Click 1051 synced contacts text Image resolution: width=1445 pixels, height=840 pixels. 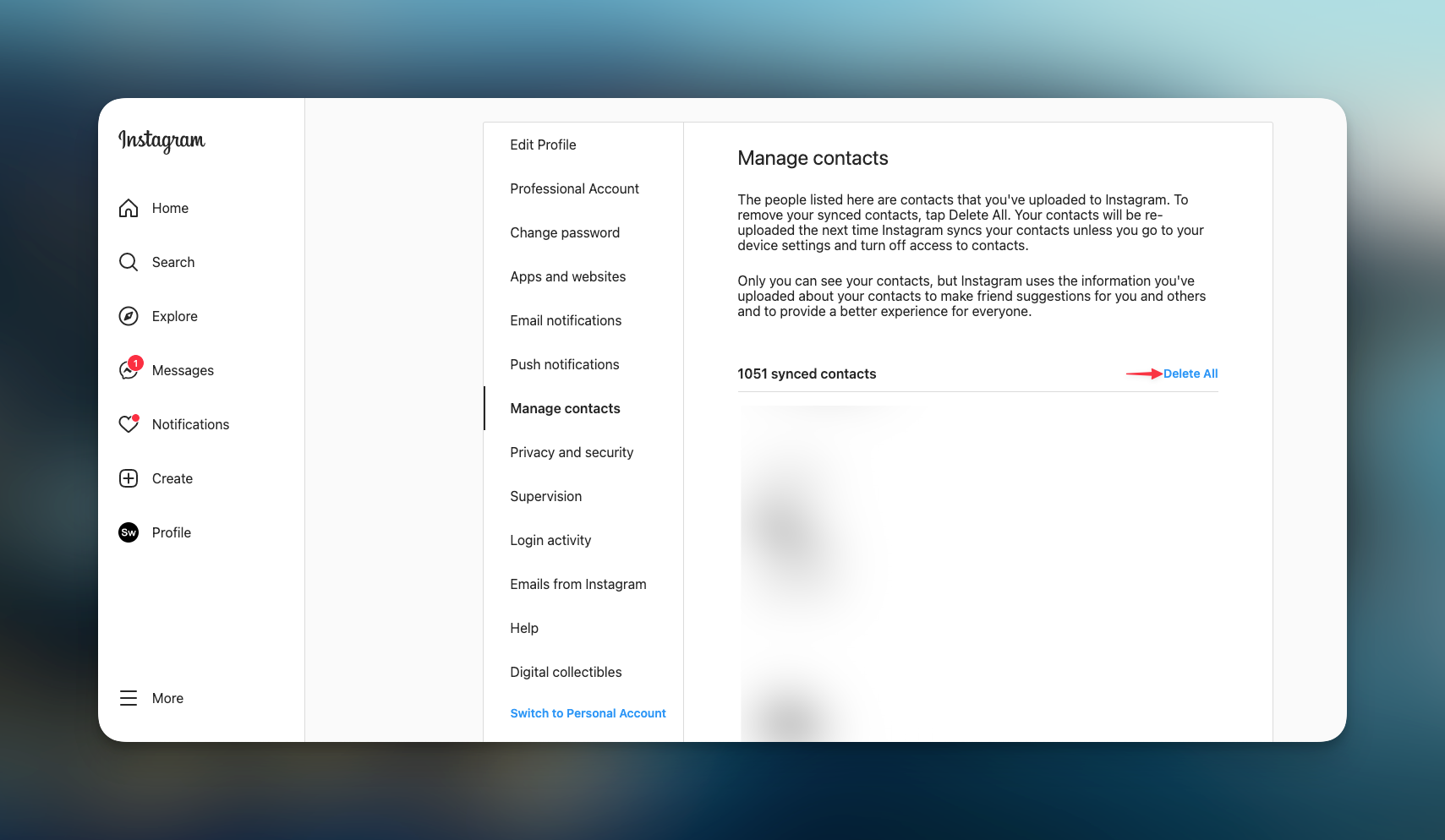[x=807, y=374]
